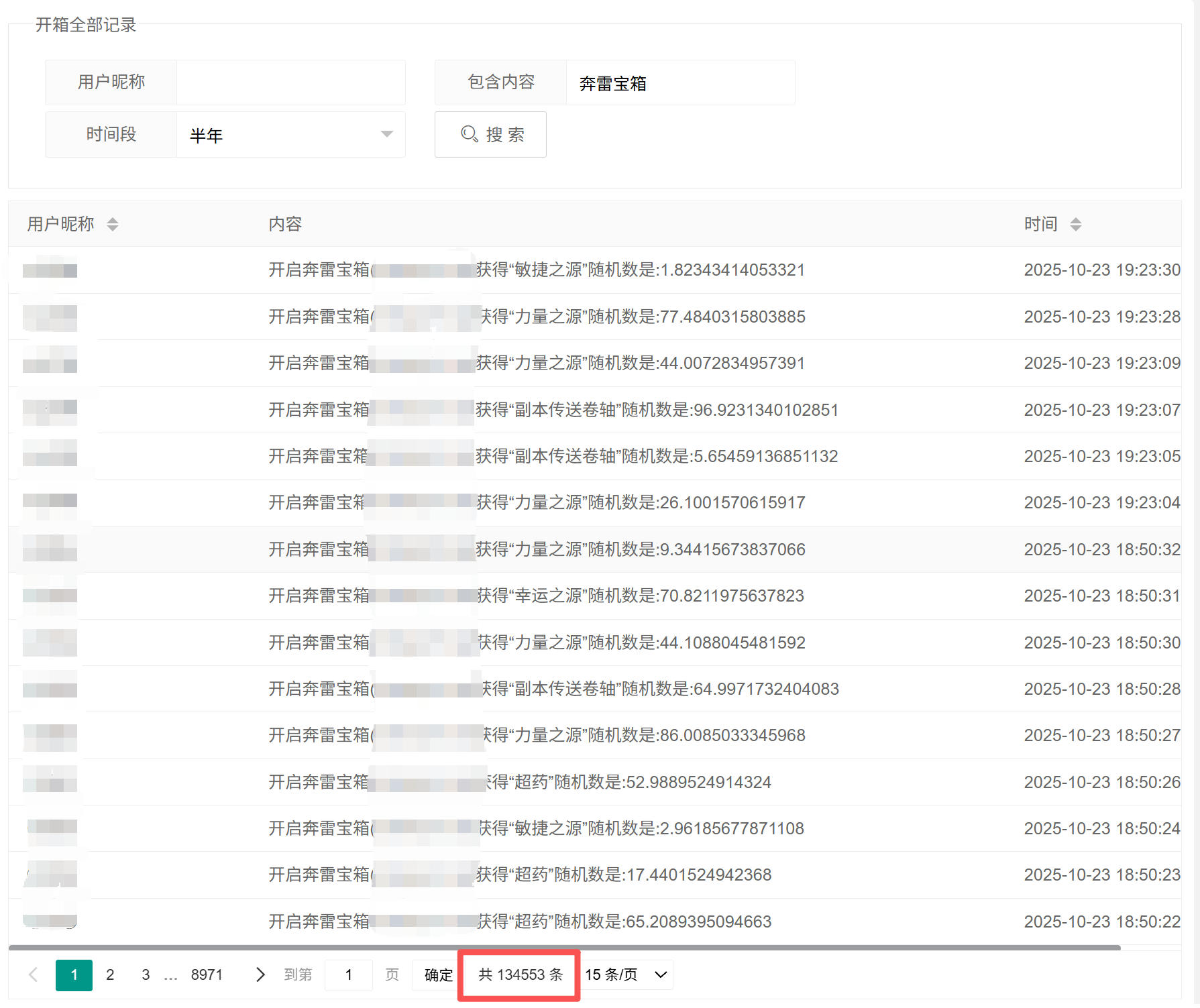
Task: Go to page 2
Action: tap(110, 974)
